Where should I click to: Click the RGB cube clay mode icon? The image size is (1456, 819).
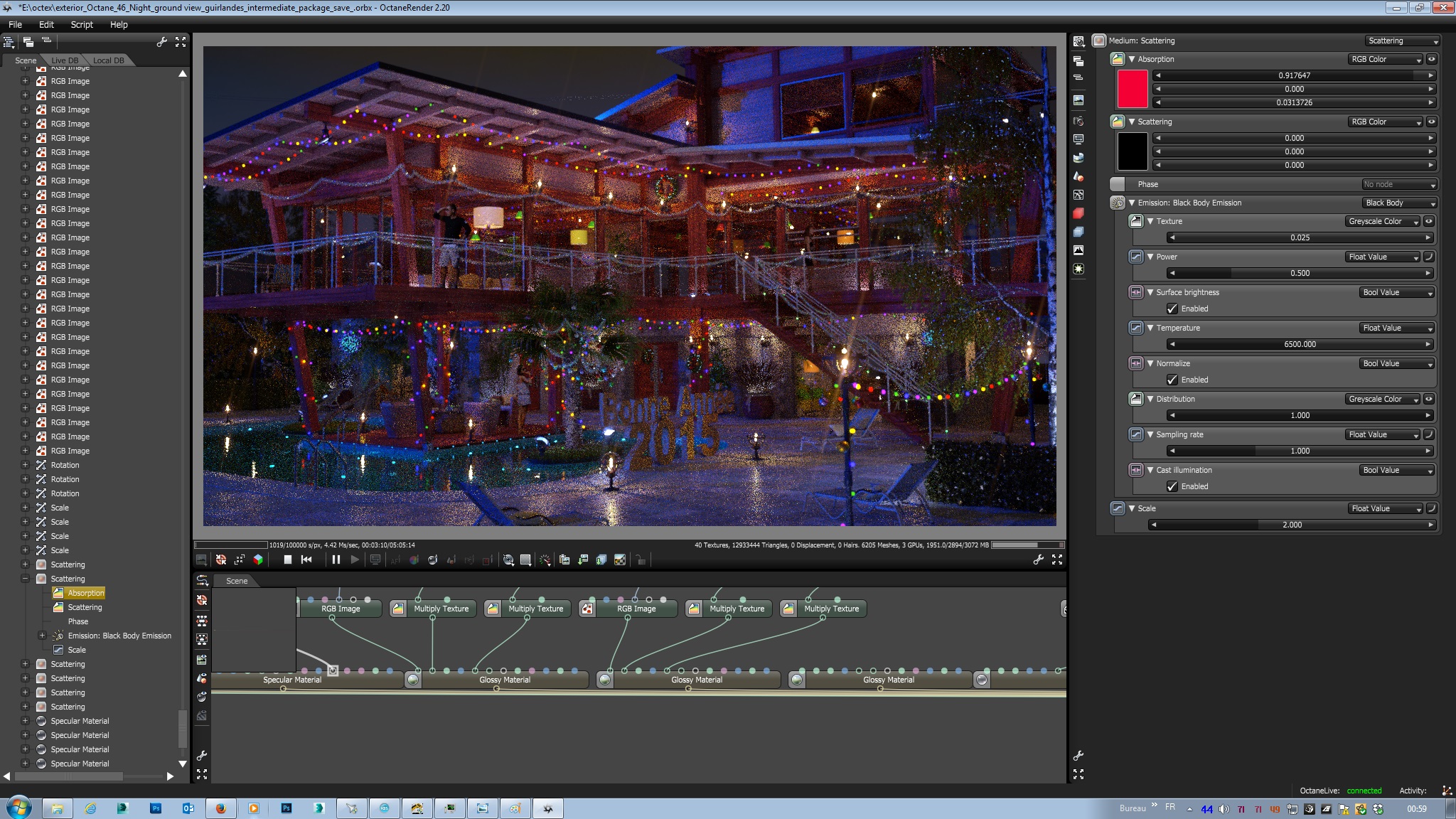[x=258, y=560]
